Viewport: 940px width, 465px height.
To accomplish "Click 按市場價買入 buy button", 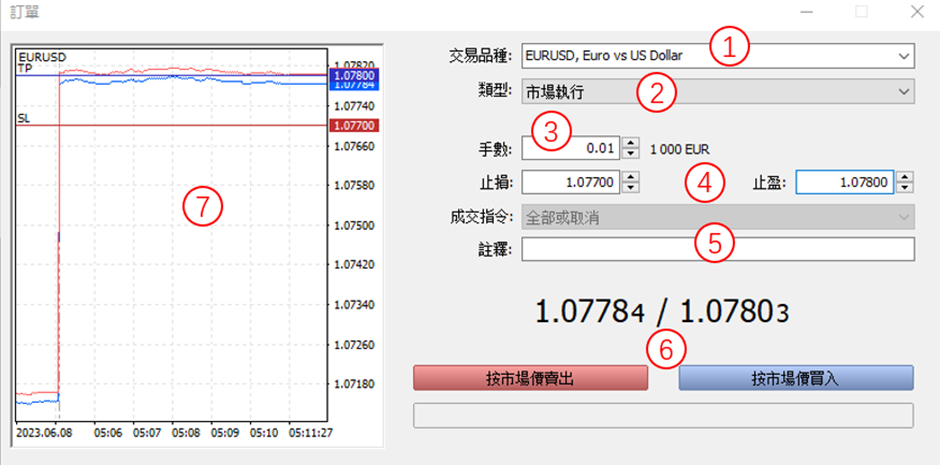I will [x=796, y=378].
